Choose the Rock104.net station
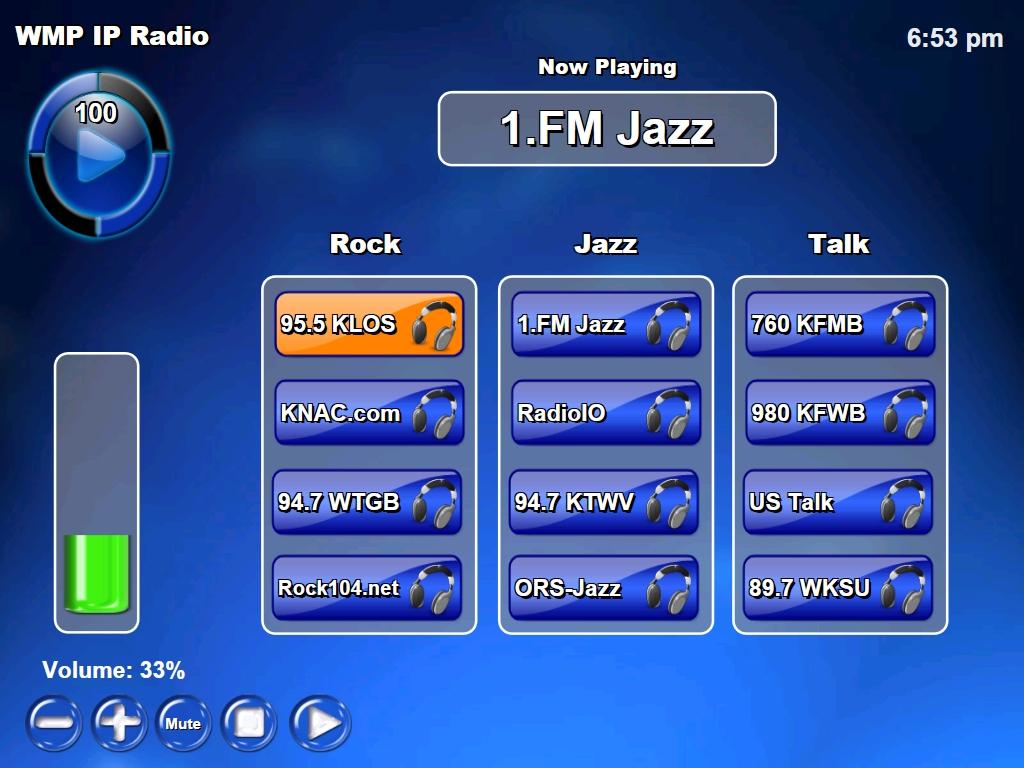 coord(367,588)
